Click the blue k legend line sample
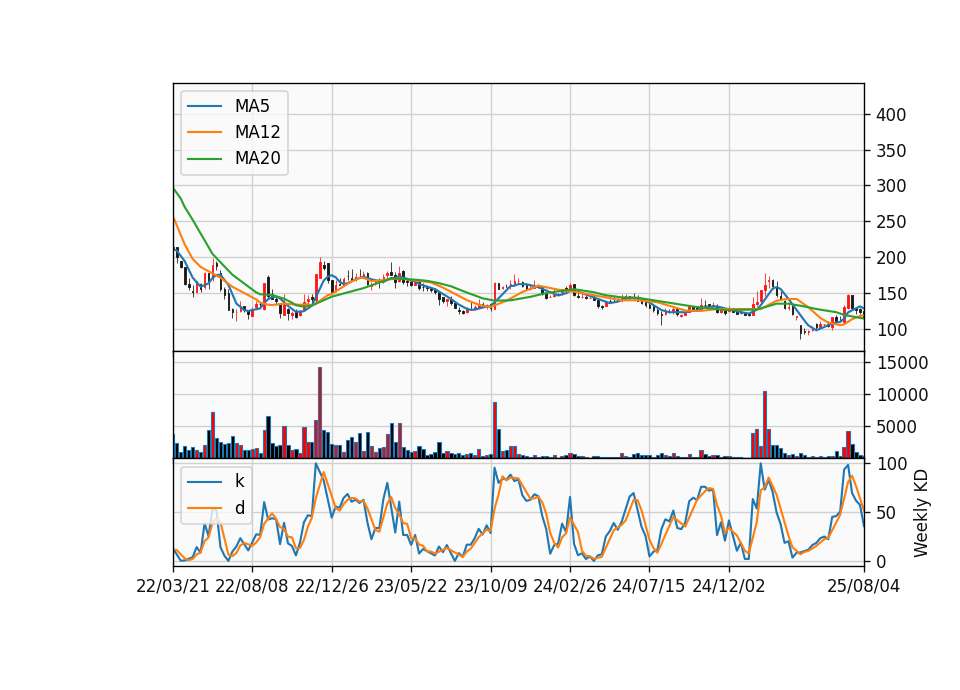Image resolution: width=960 pixels, height=690 pixels. [204, 482]
